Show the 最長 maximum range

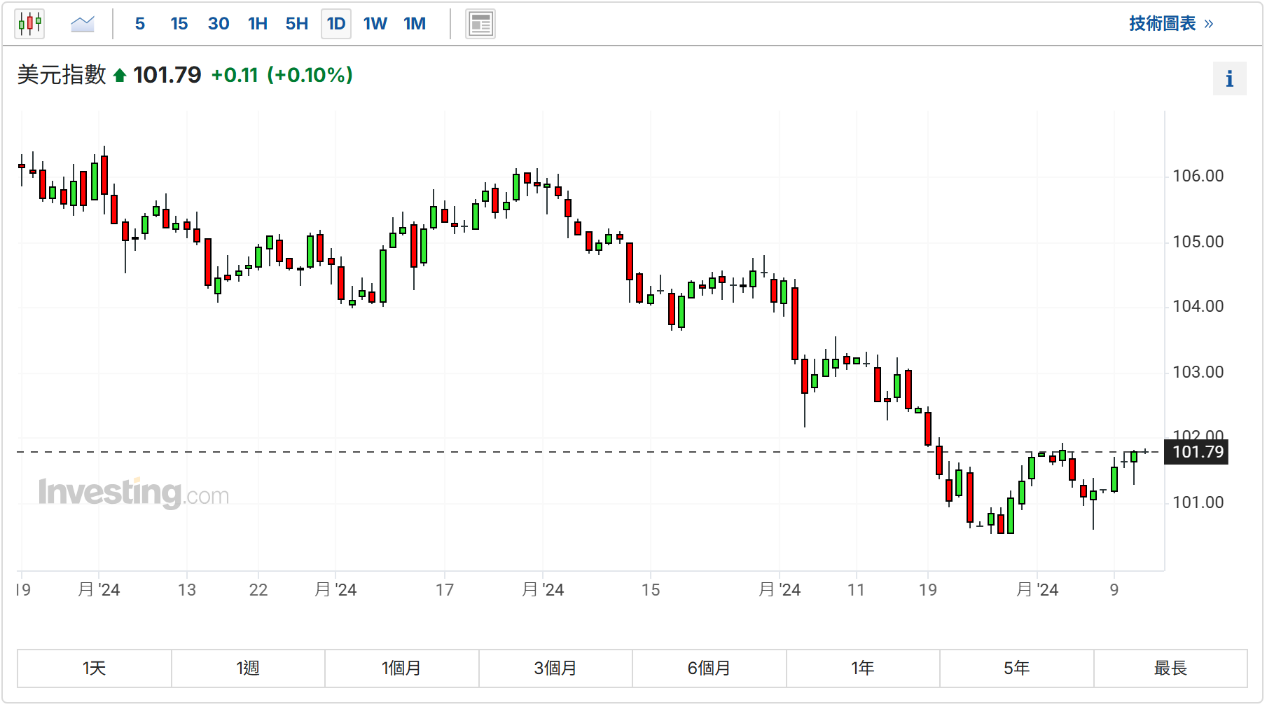point(1170,668)
